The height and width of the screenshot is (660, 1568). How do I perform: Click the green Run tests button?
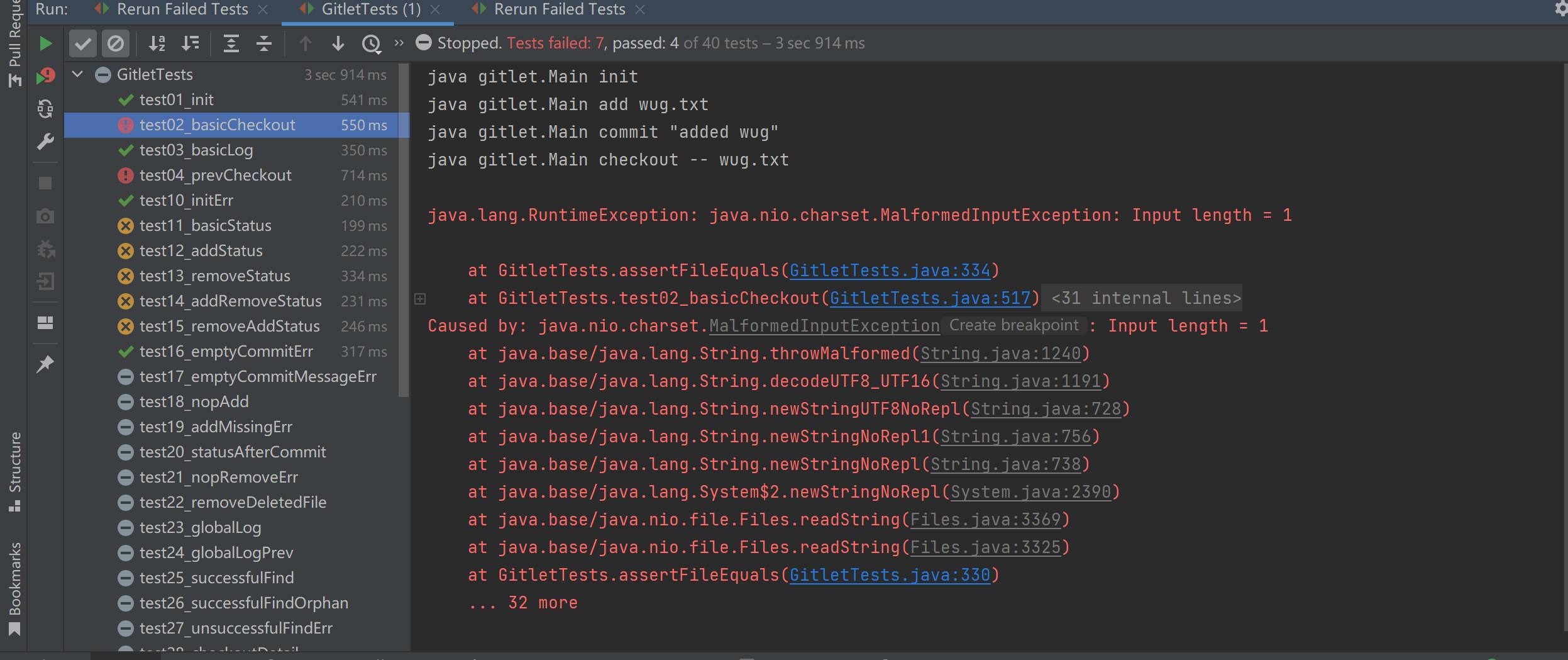45,43
